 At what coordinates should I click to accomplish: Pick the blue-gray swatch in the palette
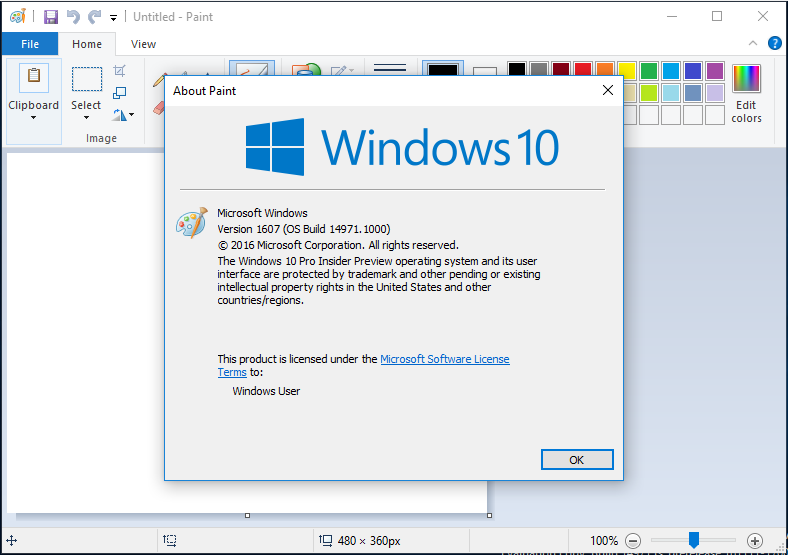coord(693,93)
